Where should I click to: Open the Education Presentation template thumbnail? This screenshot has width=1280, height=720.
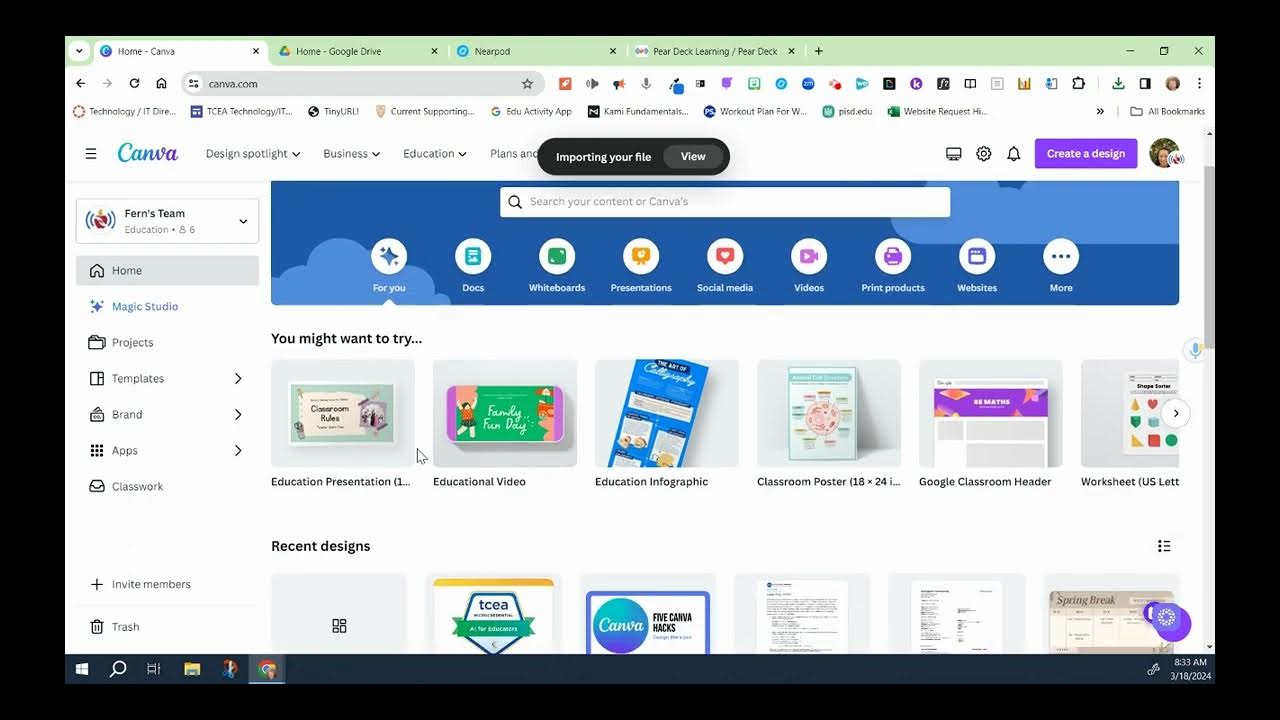click(x=343, y=413)
